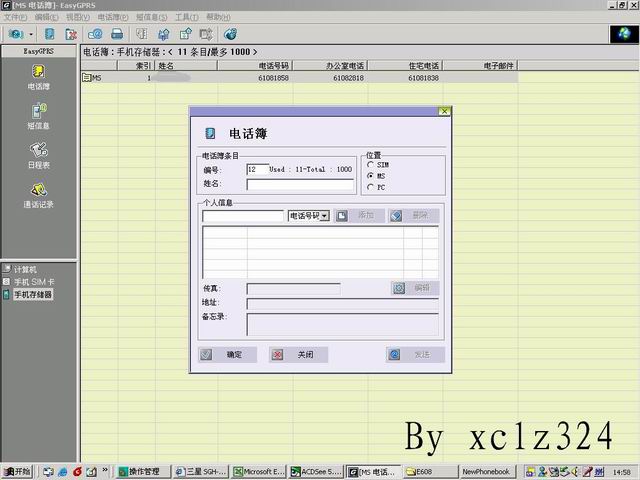Click the 地址 field
Viewport: 640px width, 480px height.
(x=342, y=304)
